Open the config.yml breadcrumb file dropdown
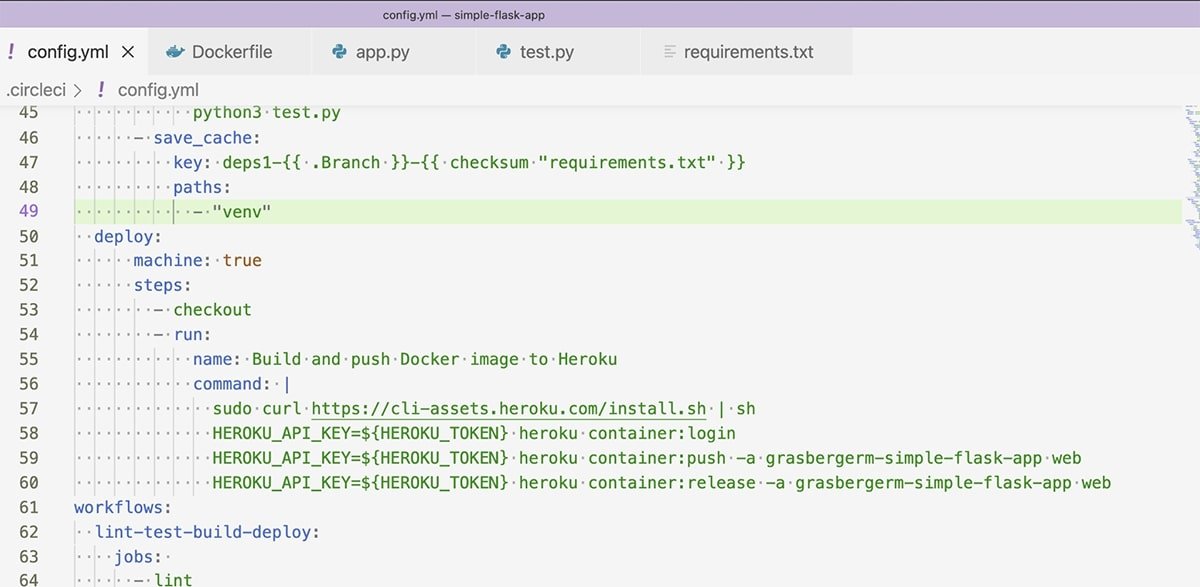 tap(158, 90)
